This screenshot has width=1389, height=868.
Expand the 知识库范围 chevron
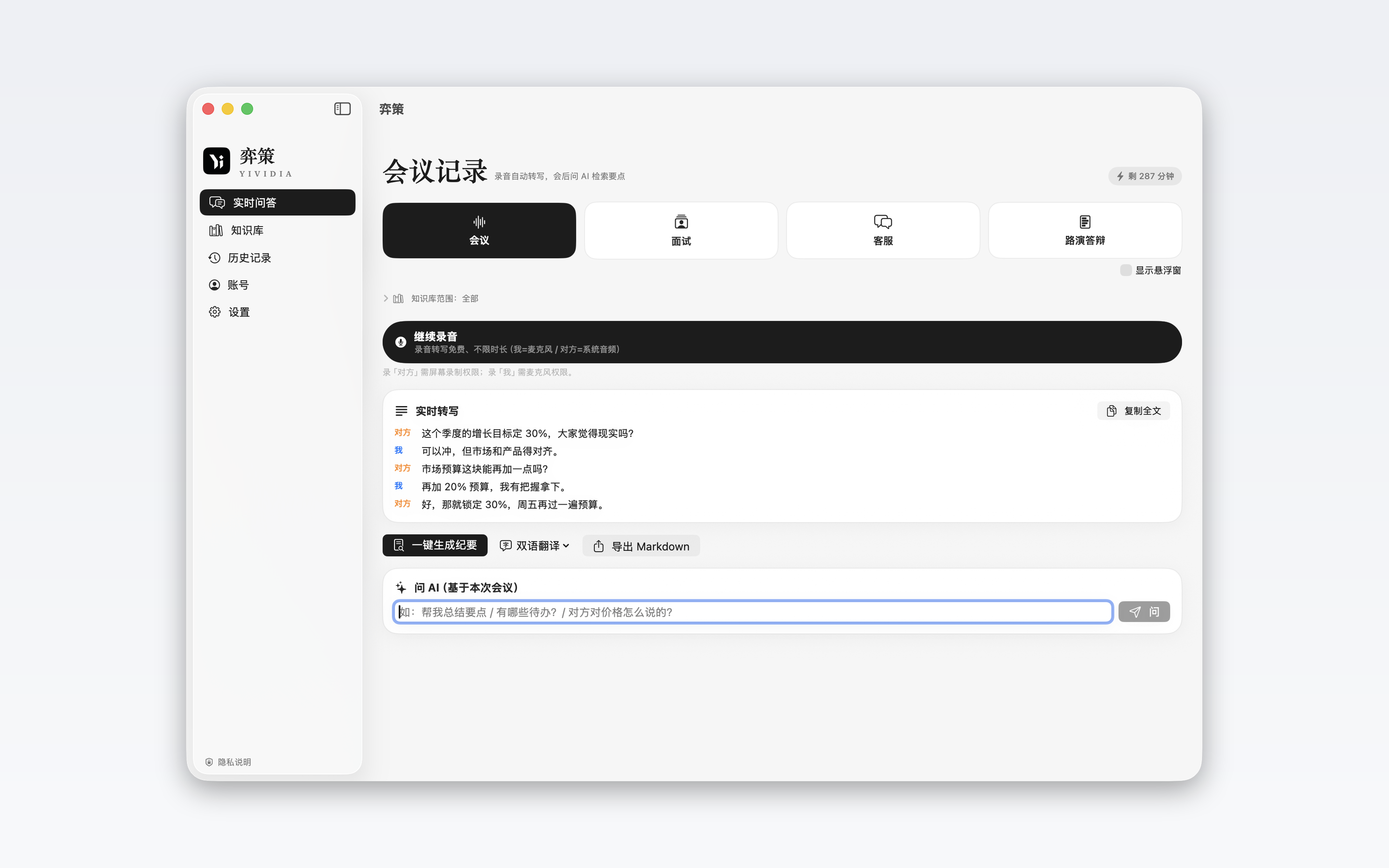[386, 298]
